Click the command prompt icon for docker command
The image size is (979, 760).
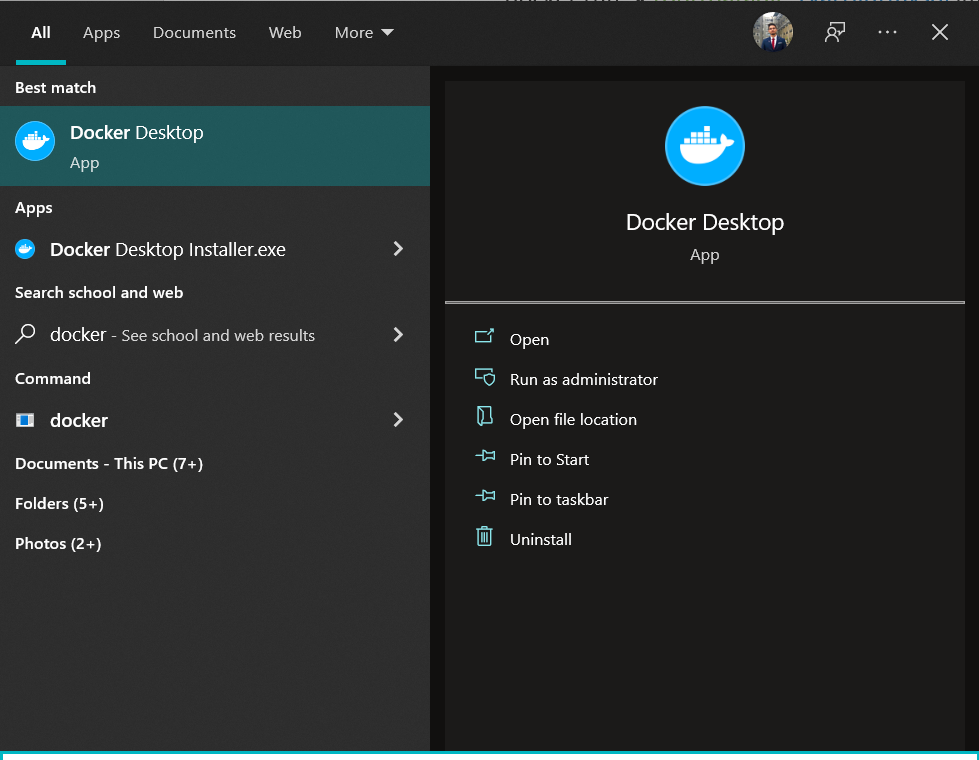click(x=23, y=420)
